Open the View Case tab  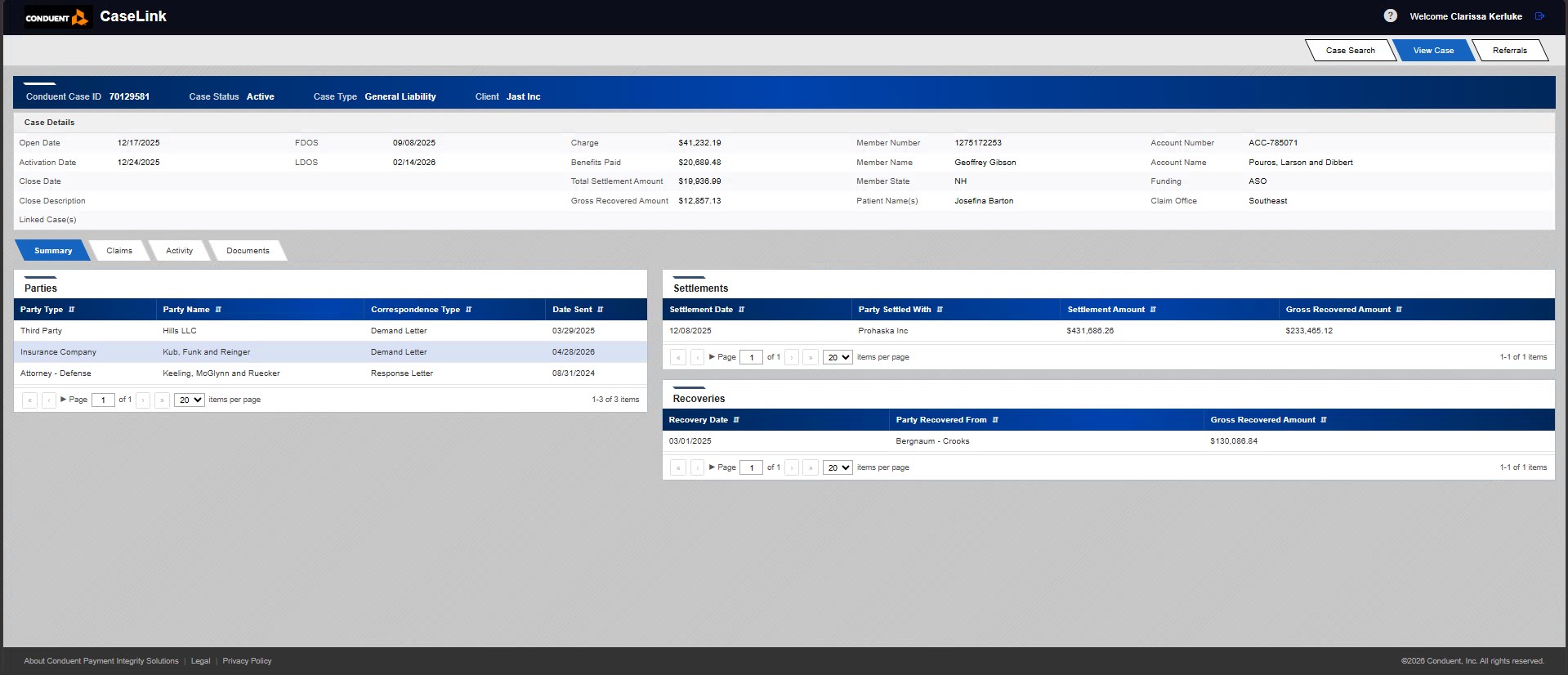1433,51
